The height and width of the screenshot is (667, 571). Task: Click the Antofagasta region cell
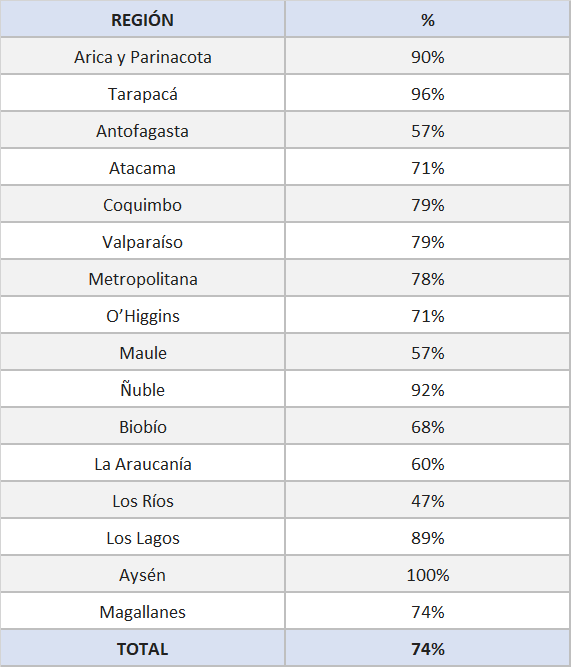coord(143,130)
